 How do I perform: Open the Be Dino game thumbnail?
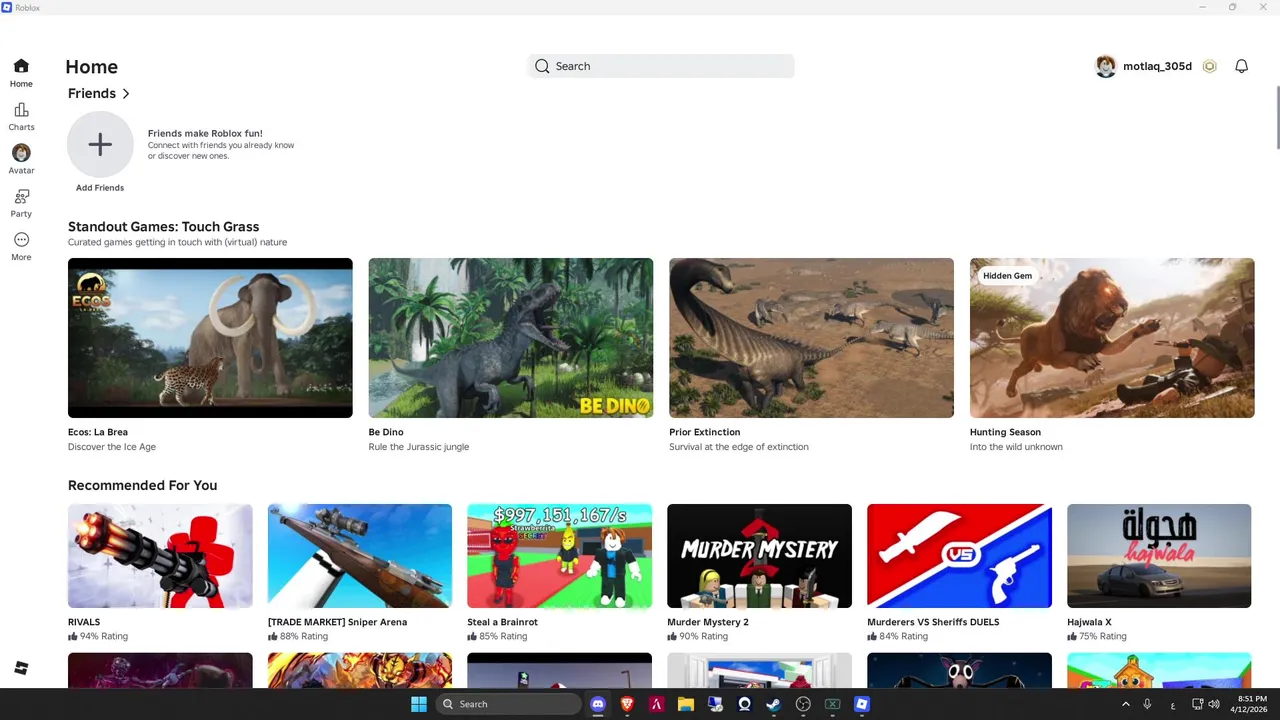click(511, 338)
